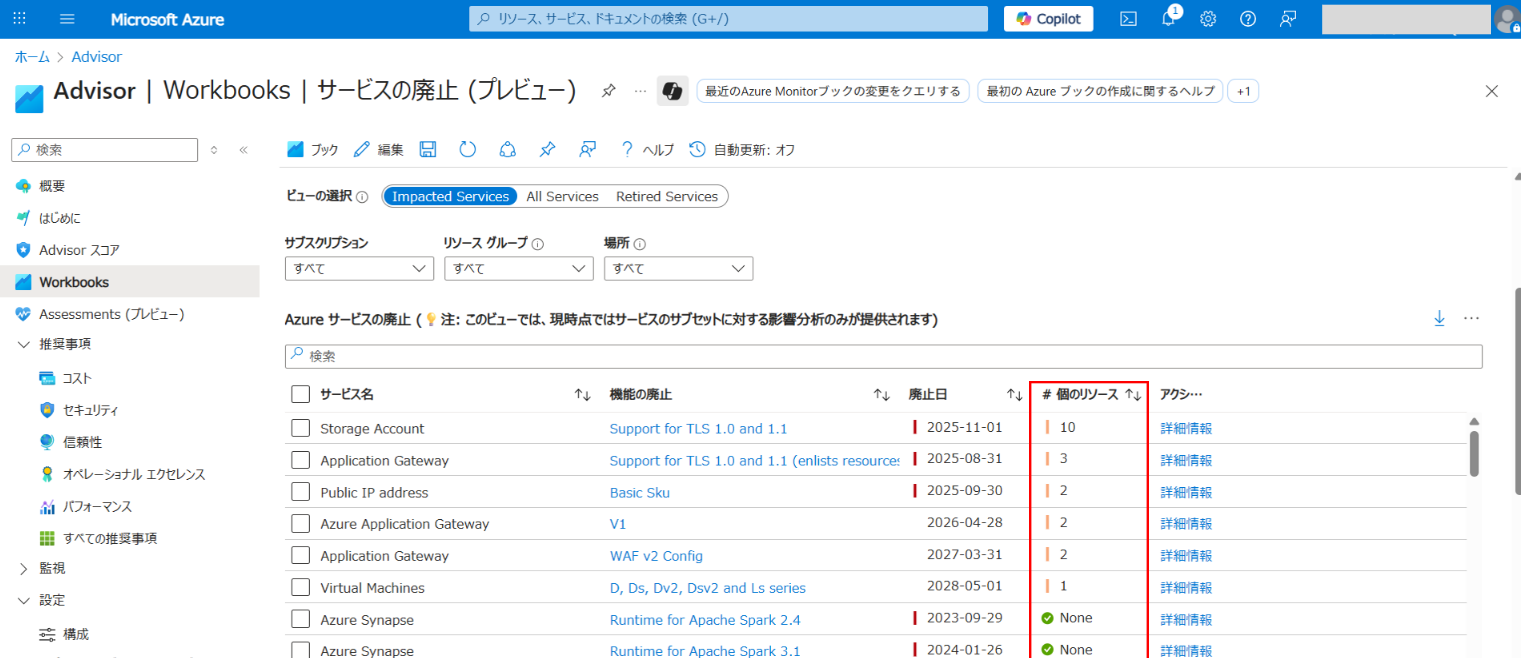The image size is (1521, 658).
Task: Click the refresh icon in the workbook toolbar
Action: tap(467, 150)
